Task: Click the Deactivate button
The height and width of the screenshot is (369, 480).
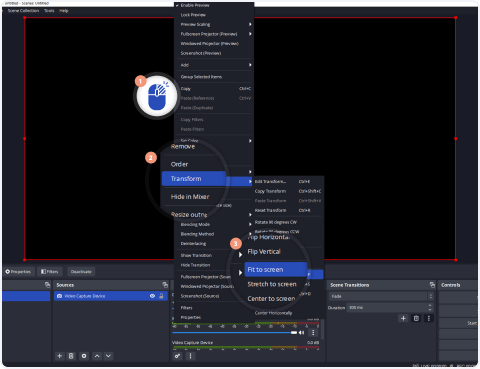Action: (x=81, y=272)
